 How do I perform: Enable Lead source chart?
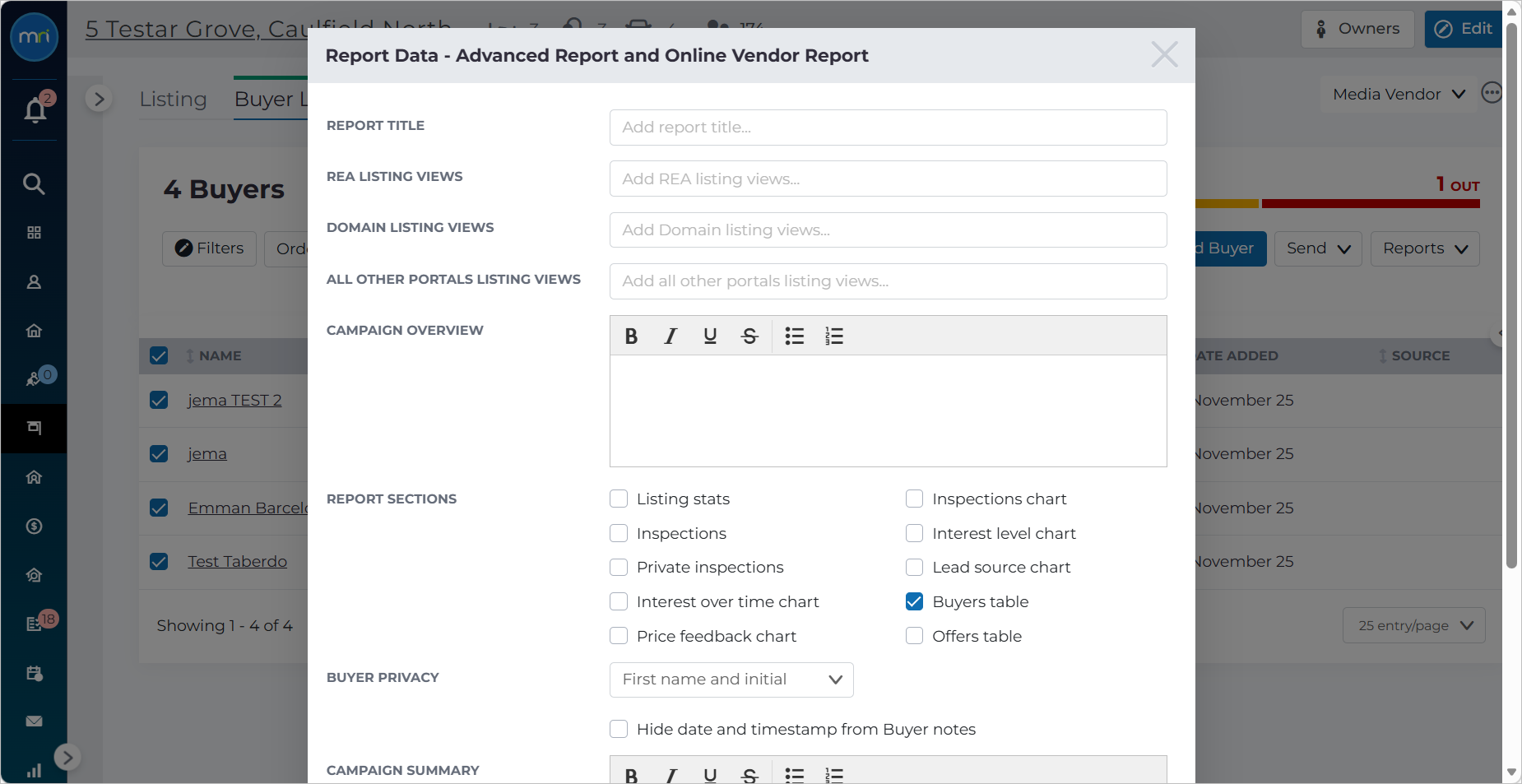pyautogui.click(x=914, y=567)
